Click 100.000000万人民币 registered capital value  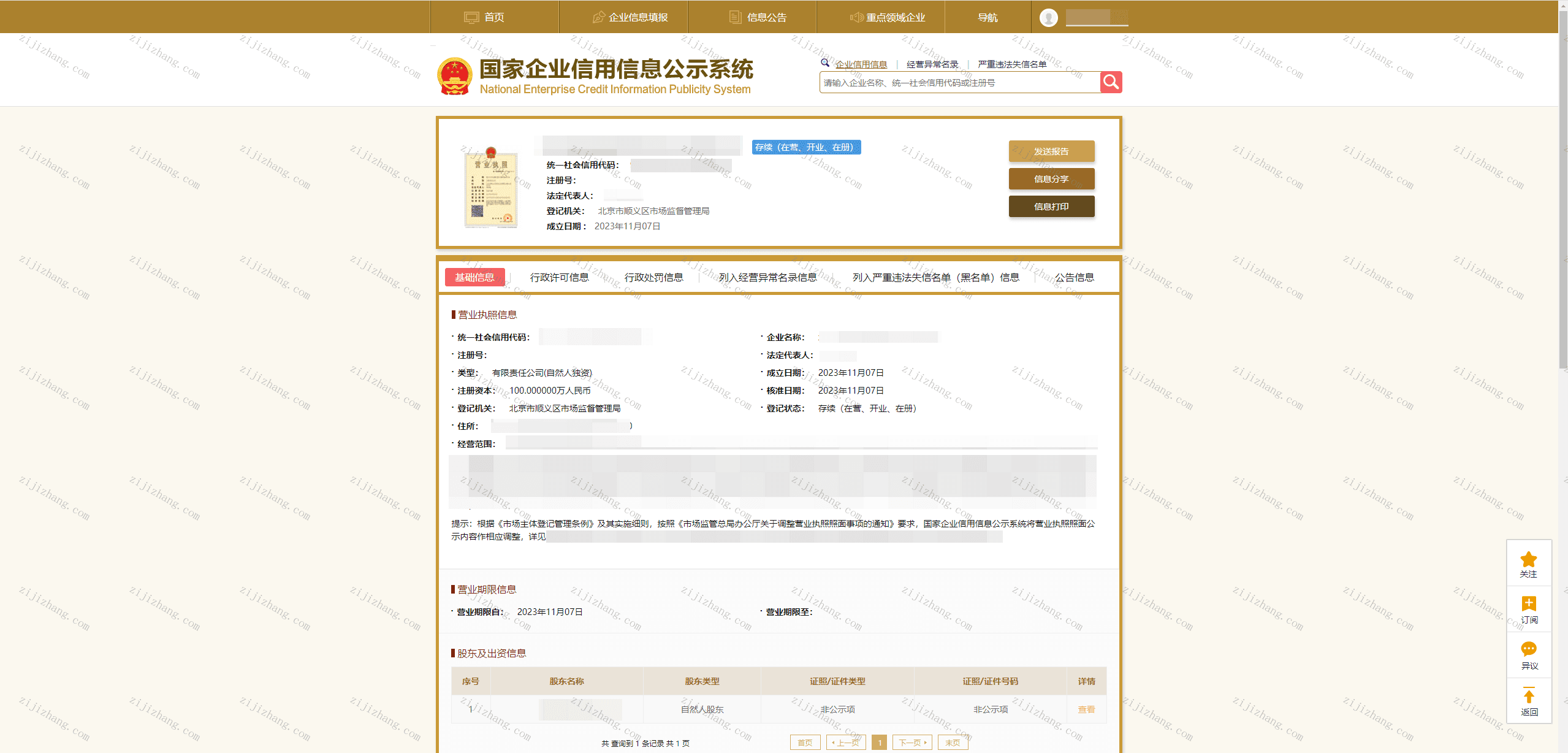[550, 391]
